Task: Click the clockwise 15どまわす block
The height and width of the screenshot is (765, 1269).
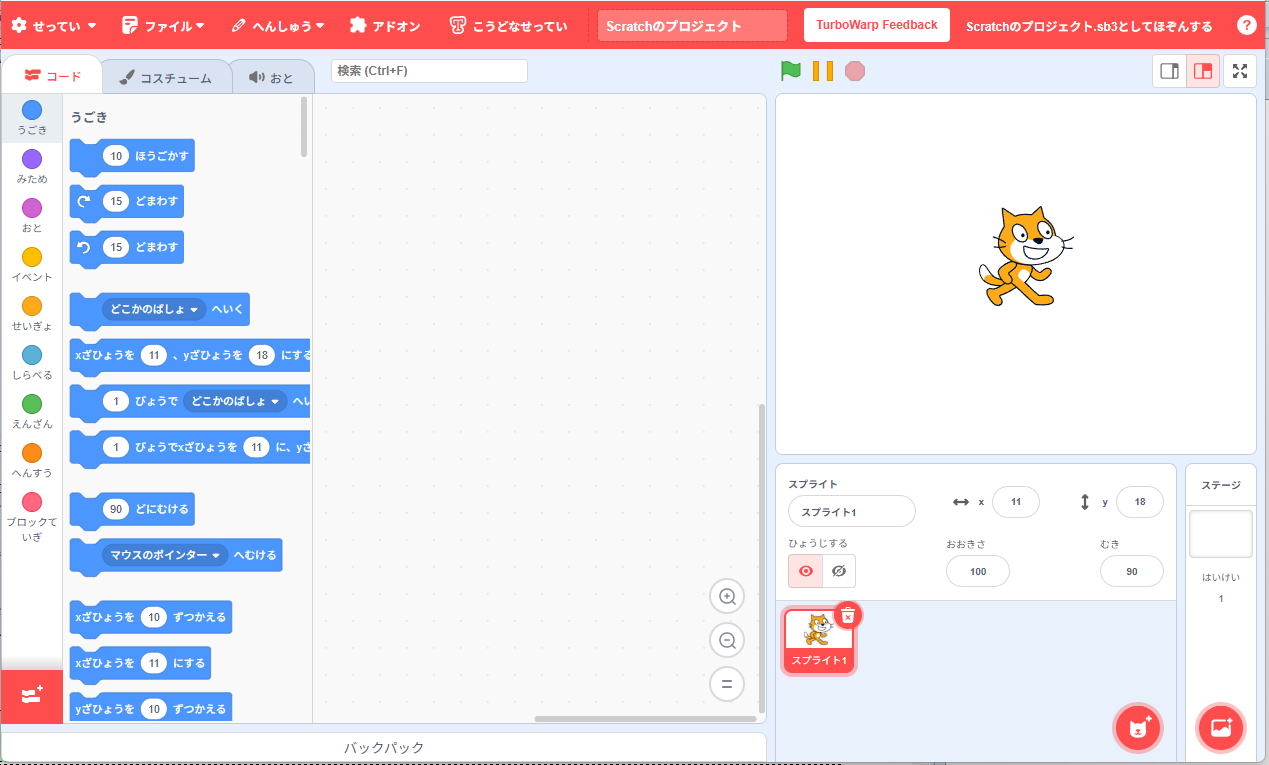Action: 126,202
